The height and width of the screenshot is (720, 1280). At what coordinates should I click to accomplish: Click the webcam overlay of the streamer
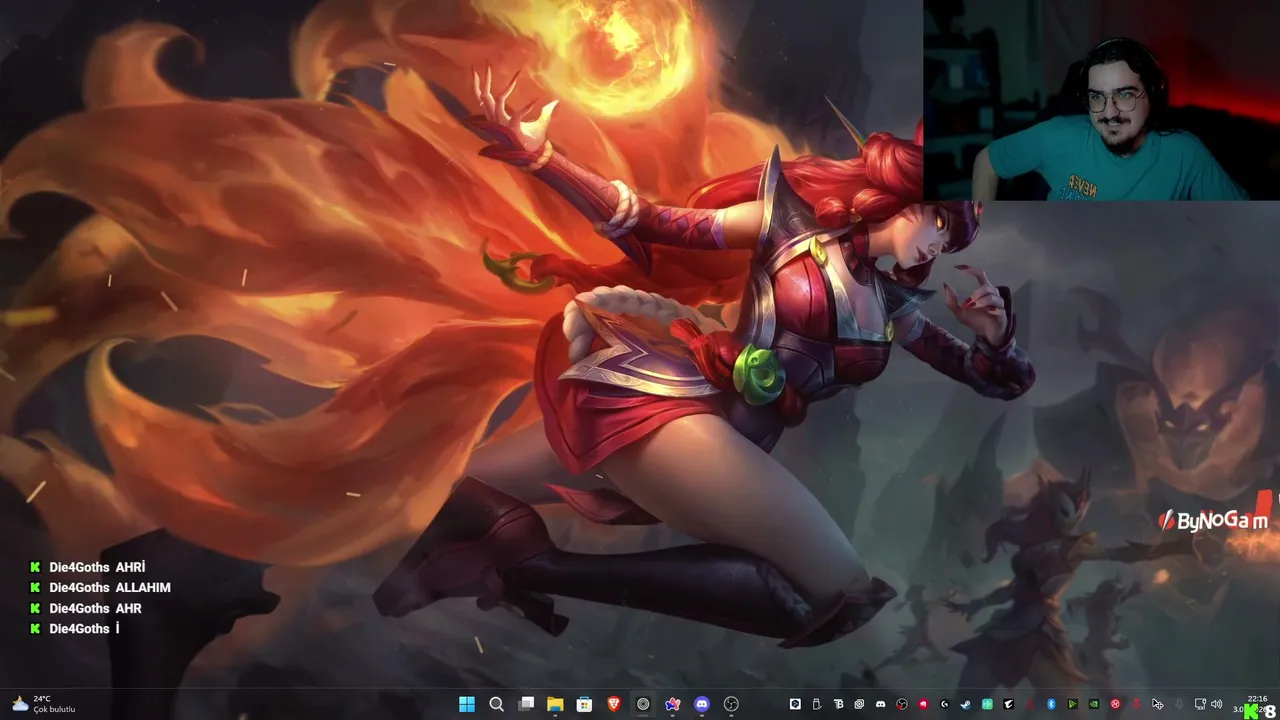(1101, 100)
